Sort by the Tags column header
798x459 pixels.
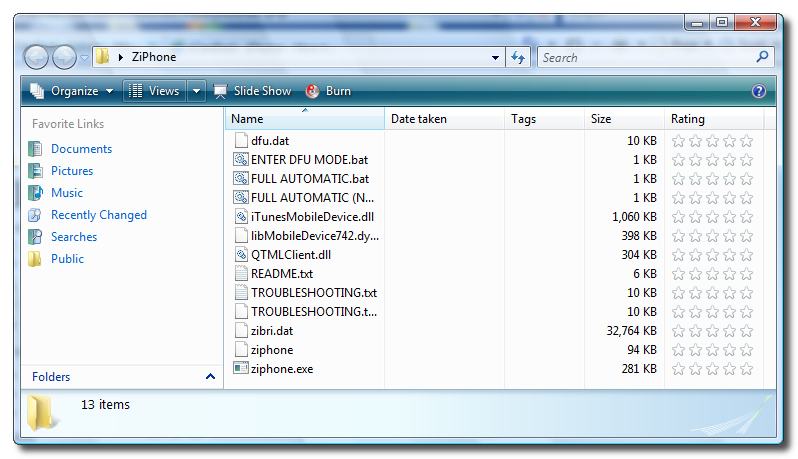tap(544, 119)
